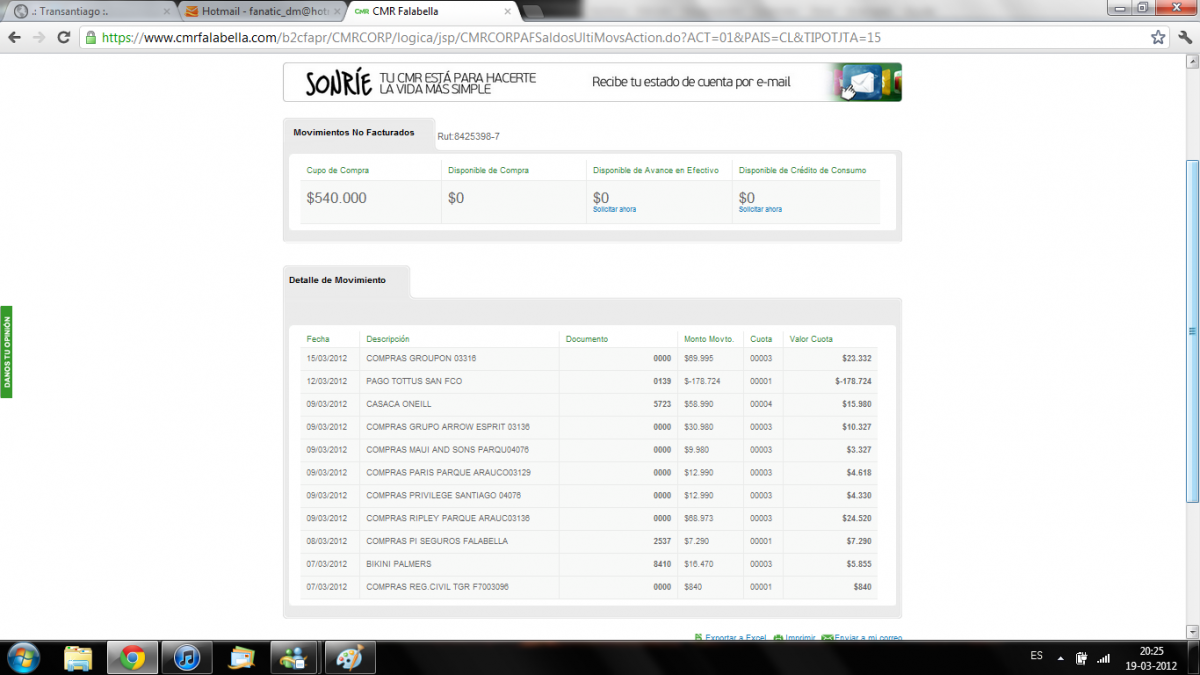Open the Windows Start menu
Screen dimensions: 1200x675
click(22, 657)
